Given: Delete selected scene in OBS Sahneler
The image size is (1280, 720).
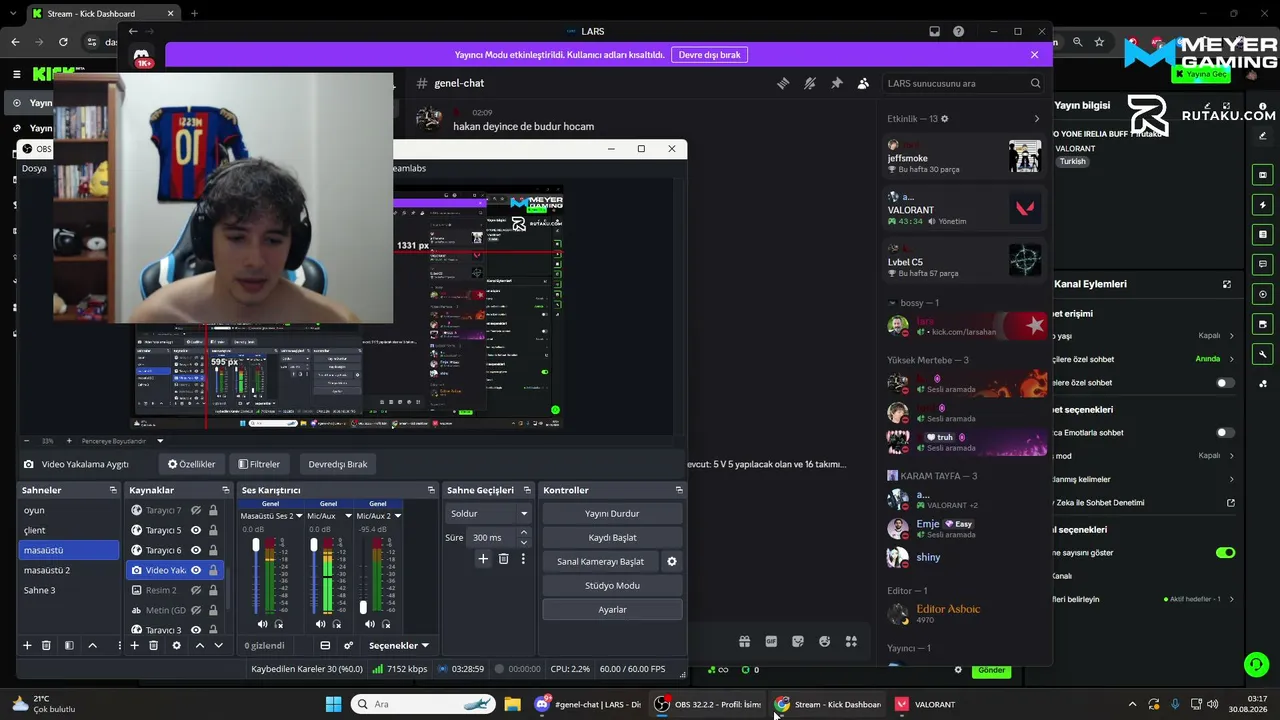Looking at the screenshot, I should pyautogui.click(x=46, y=645).
